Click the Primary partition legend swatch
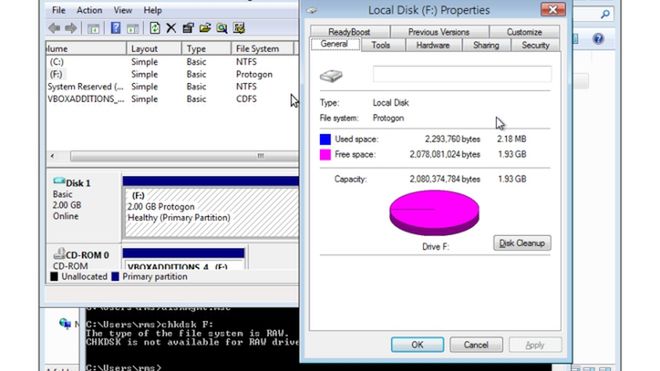 click(x=115, y=277)
